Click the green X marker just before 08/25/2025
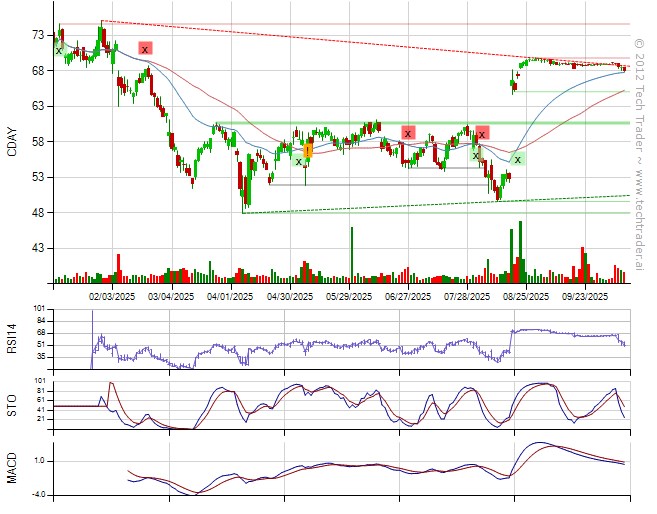The height and width of the screenshot is (514, 657). pos(517,159)
